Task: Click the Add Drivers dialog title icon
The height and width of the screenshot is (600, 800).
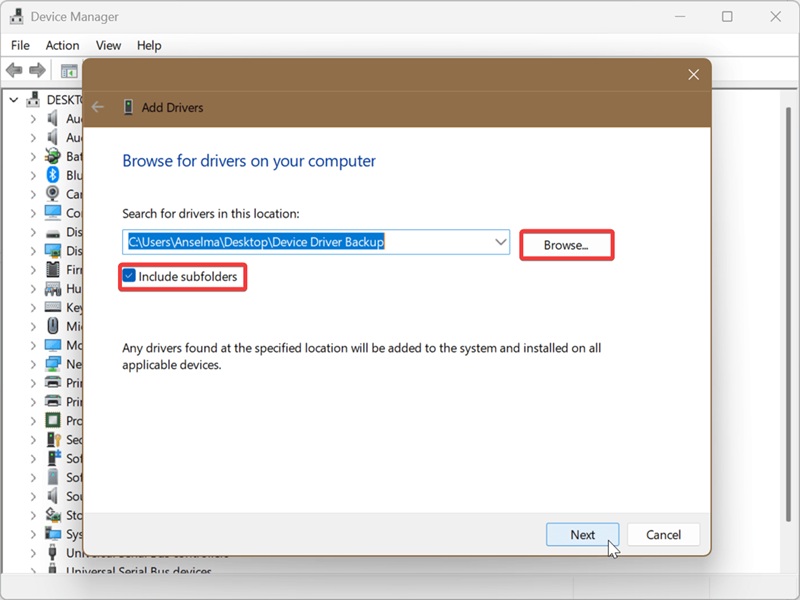Action: pos(128,107)
